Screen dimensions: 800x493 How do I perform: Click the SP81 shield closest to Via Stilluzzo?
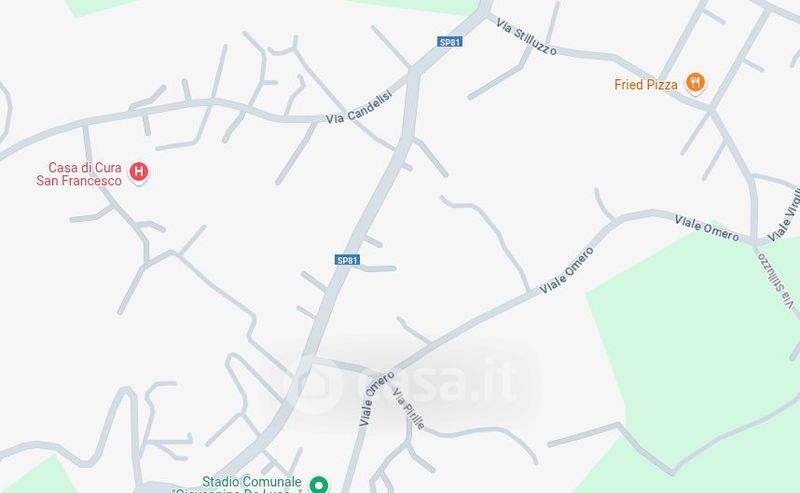click(450, 42)
